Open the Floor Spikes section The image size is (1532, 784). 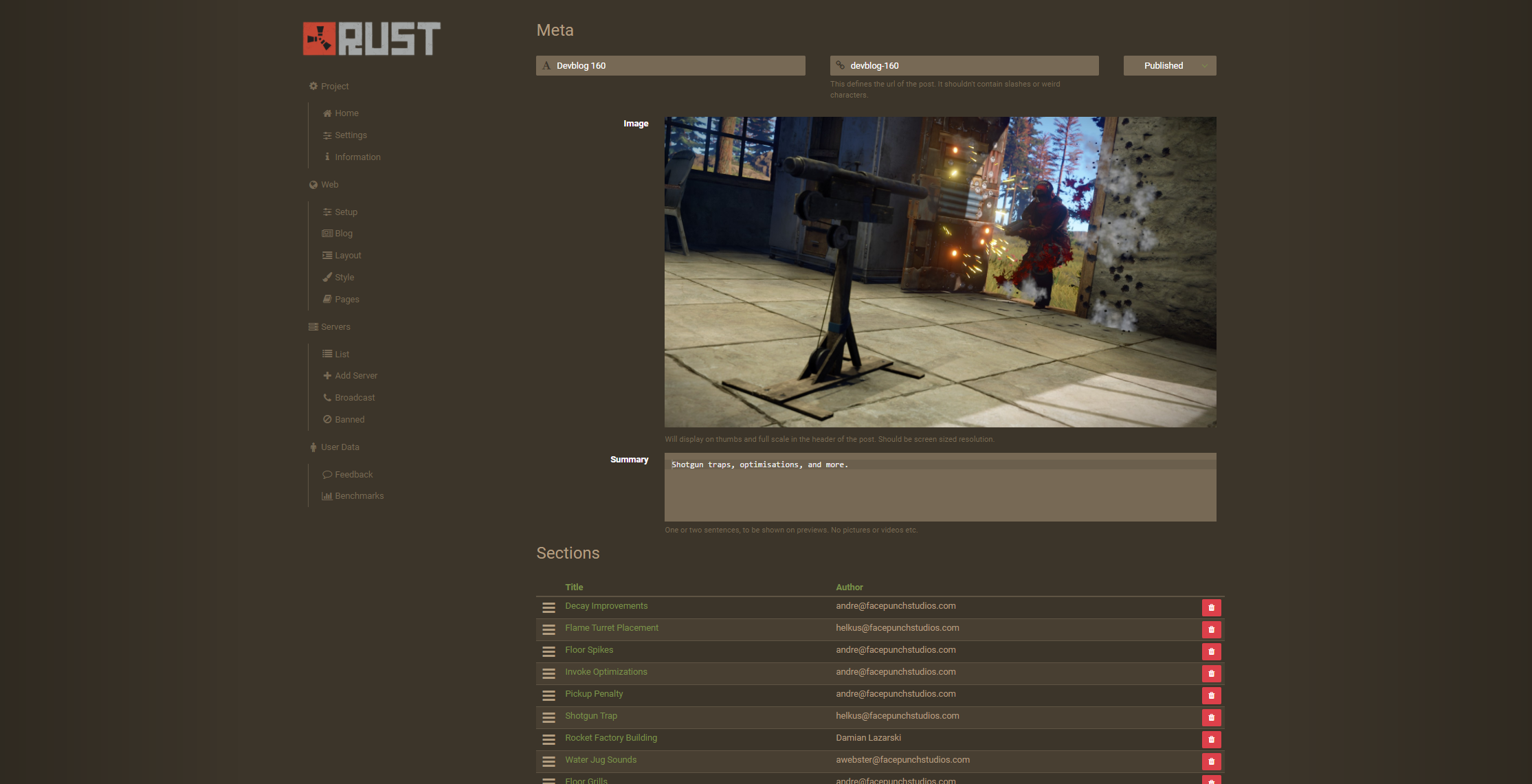(589, 650)
